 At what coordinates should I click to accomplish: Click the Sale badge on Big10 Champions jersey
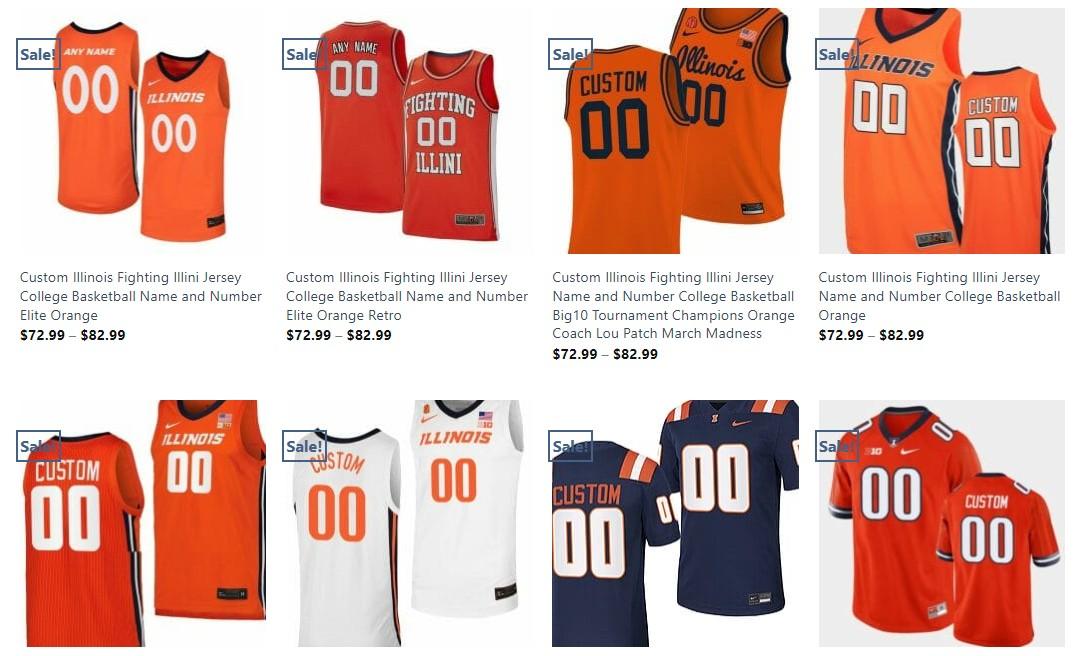point(571,54)
